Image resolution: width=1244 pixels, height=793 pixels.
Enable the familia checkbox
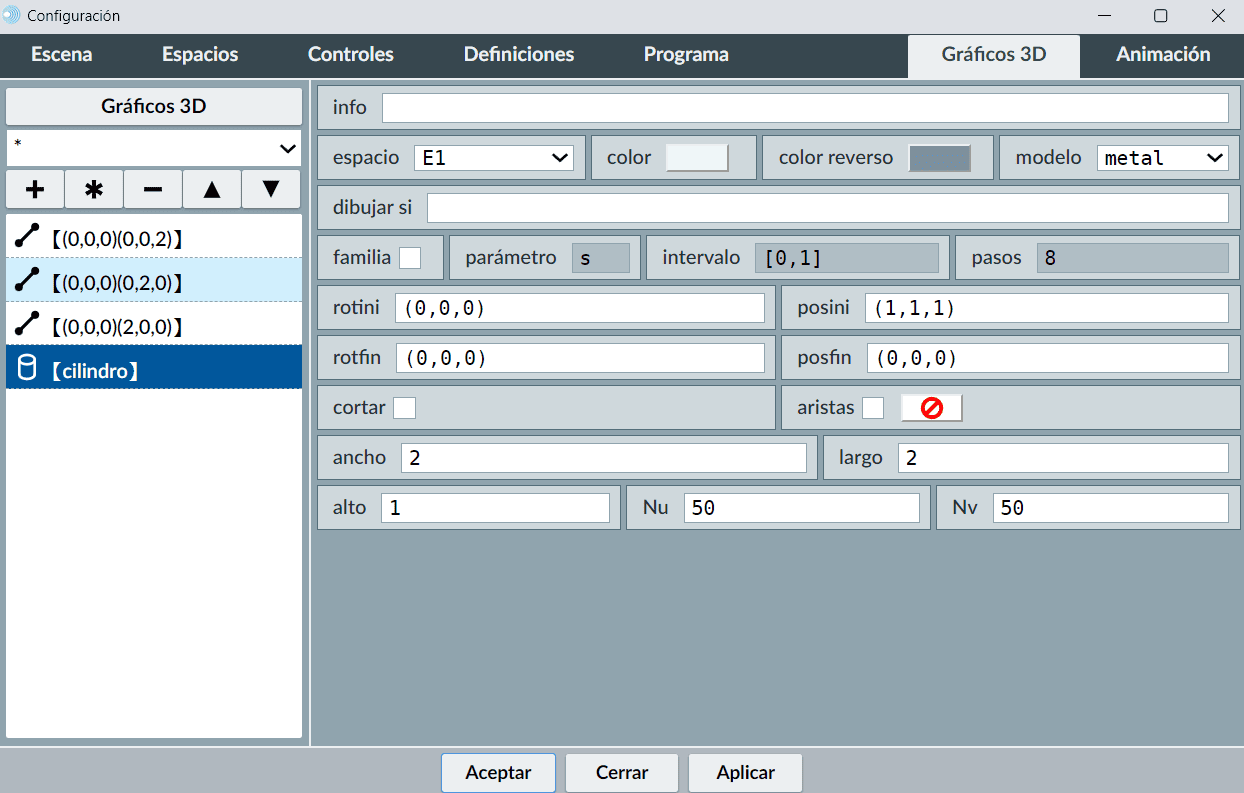410,258
